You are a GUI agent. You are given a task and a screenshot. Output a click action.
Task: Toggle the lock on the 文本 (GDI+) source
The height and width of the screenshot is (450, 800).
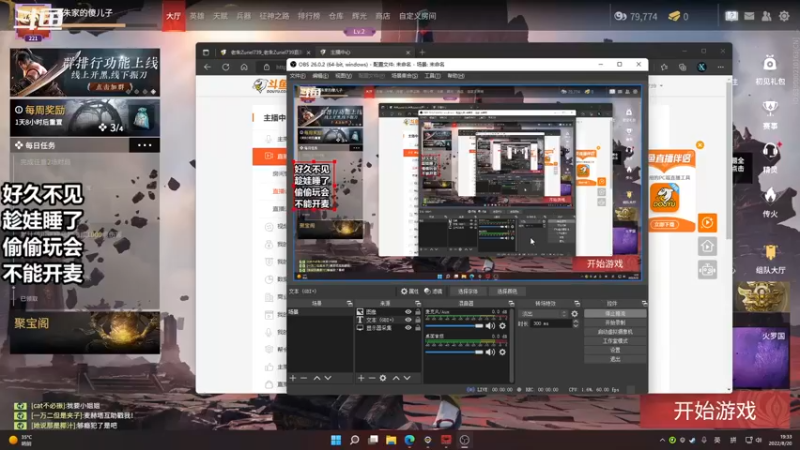point(418,320)
